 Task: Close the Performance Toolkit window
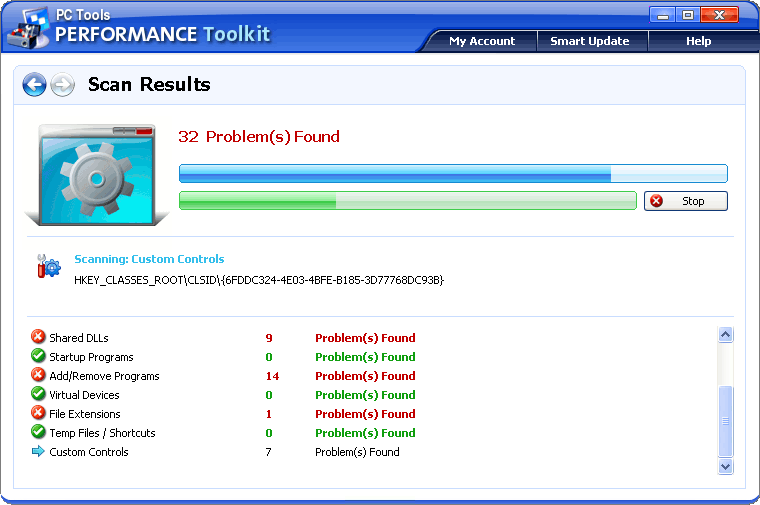720,15
